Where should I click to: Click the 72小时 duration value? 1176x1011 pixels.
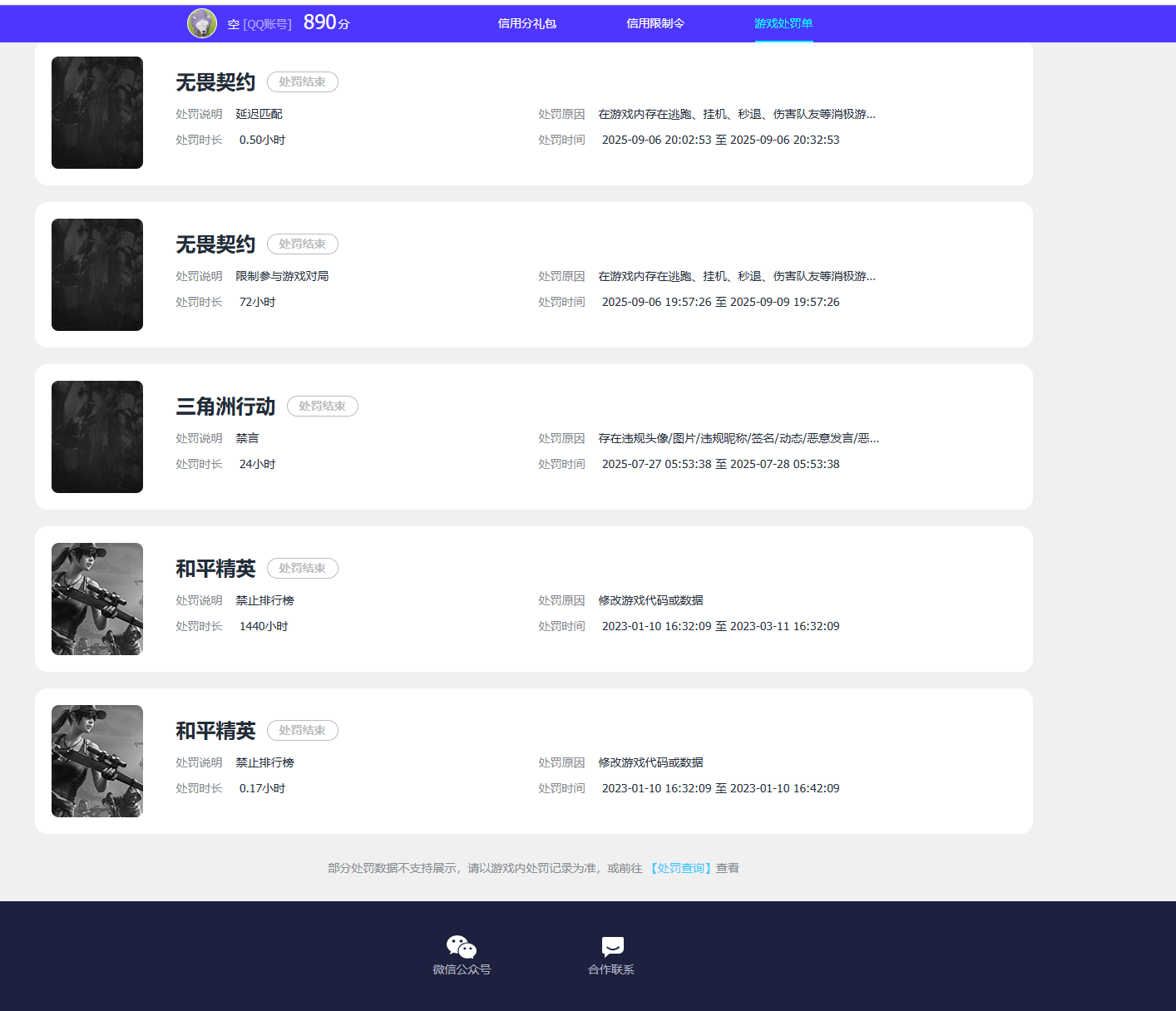coord(257,302)
